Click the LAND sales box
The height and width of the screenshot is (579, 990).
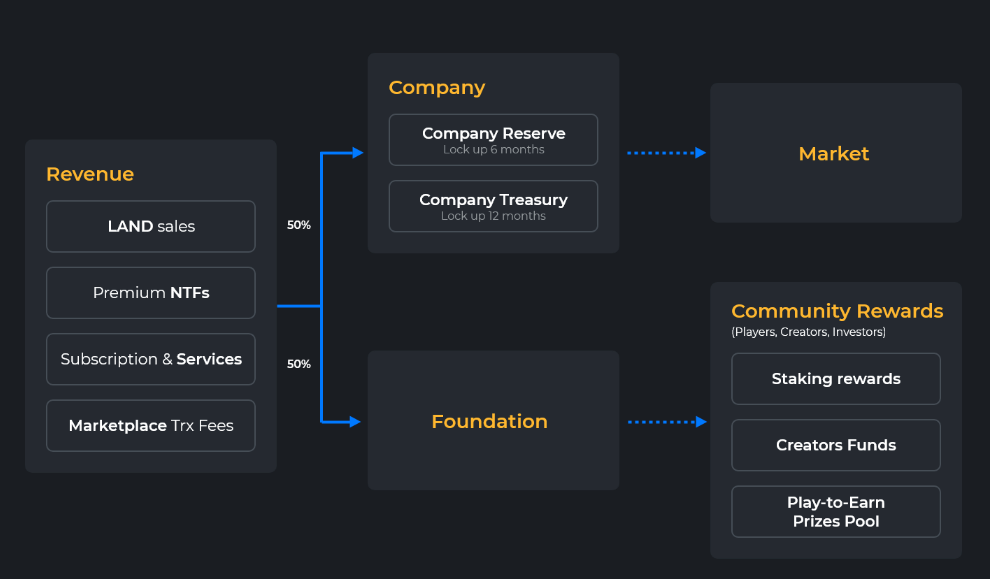151,226
